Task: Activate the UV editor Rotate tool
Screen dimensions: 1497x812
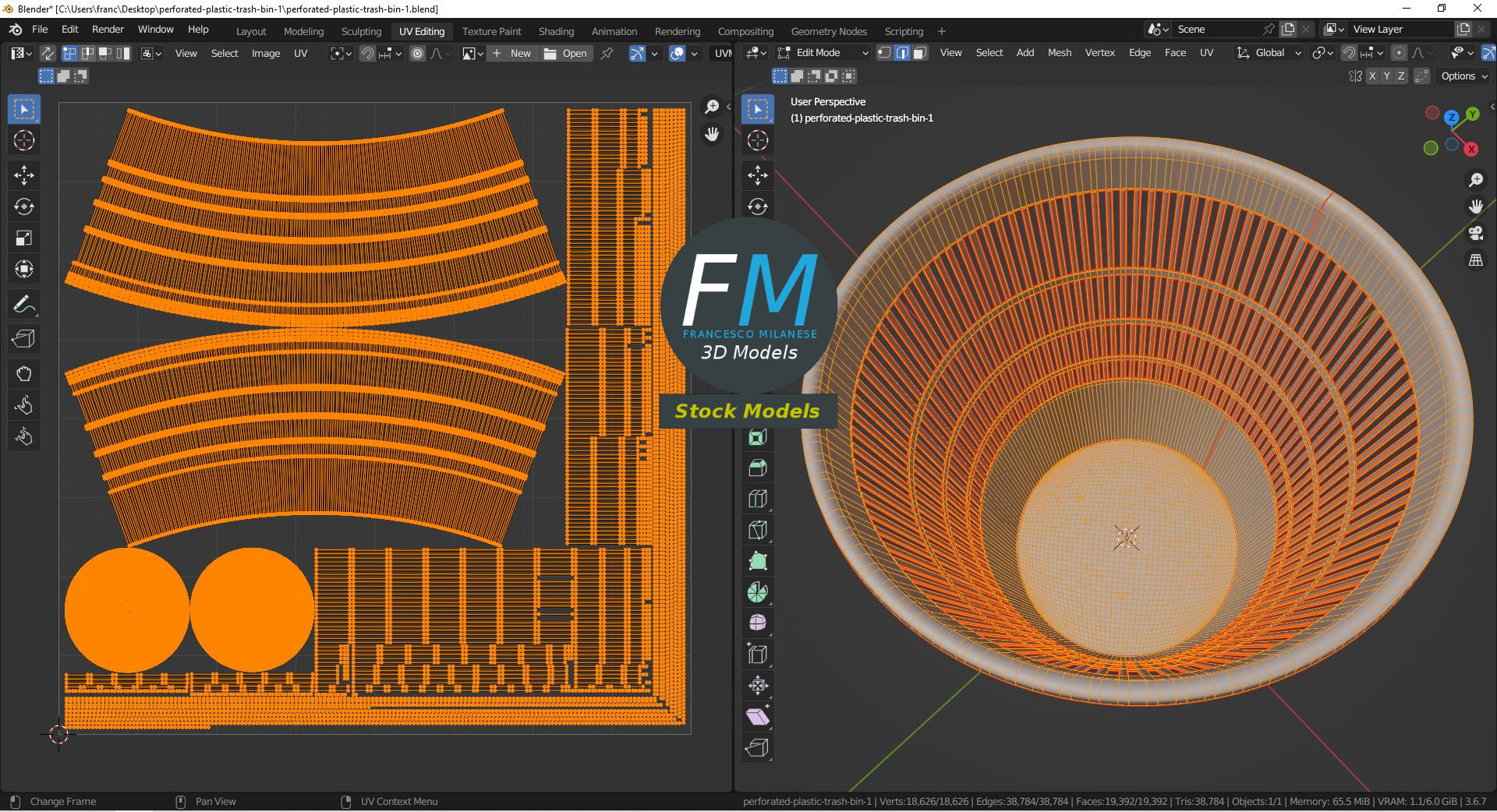Action: pos(24,207)
